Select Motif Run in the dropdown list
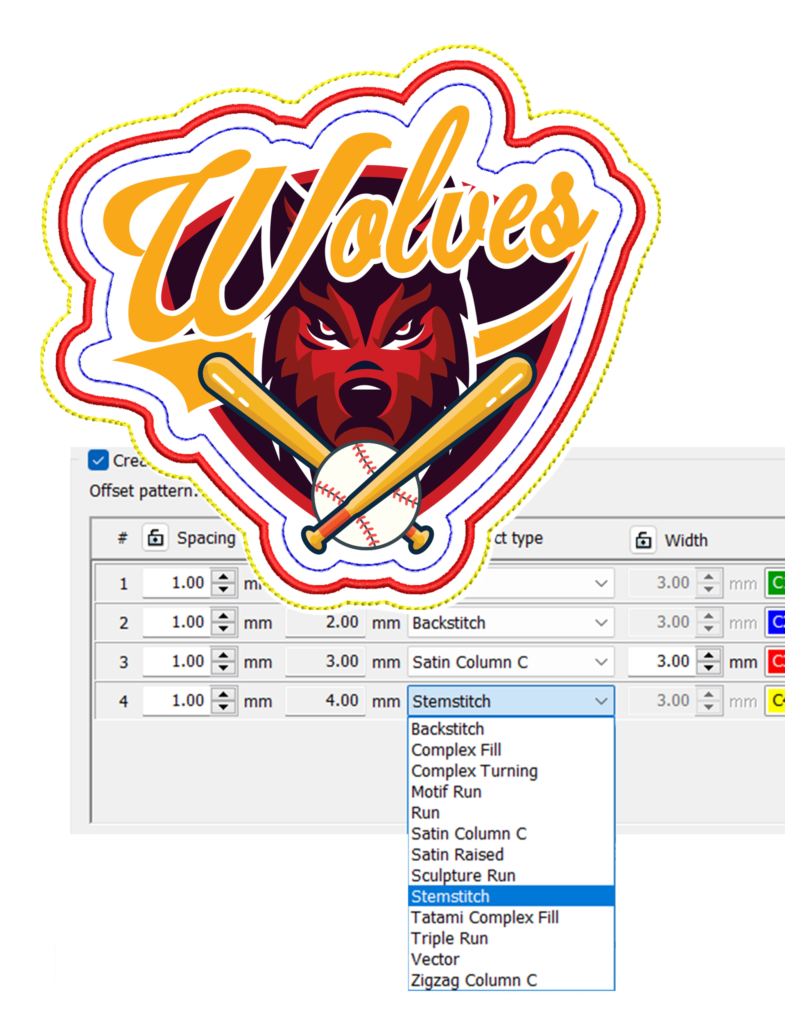This screenshot has width=785, height=1024. click(446, 791)
